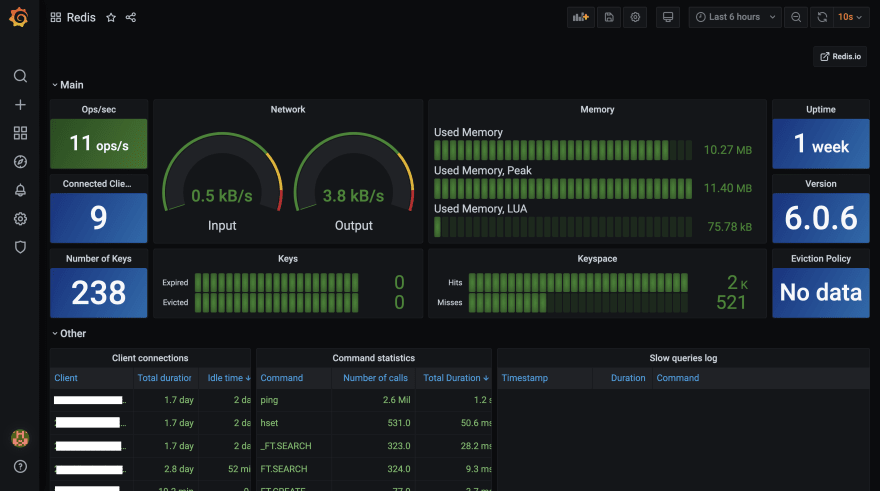Open the 10s refresh interval dropdown
The image size is (880, 491).
pyautogui.click(x=851, y=17)
